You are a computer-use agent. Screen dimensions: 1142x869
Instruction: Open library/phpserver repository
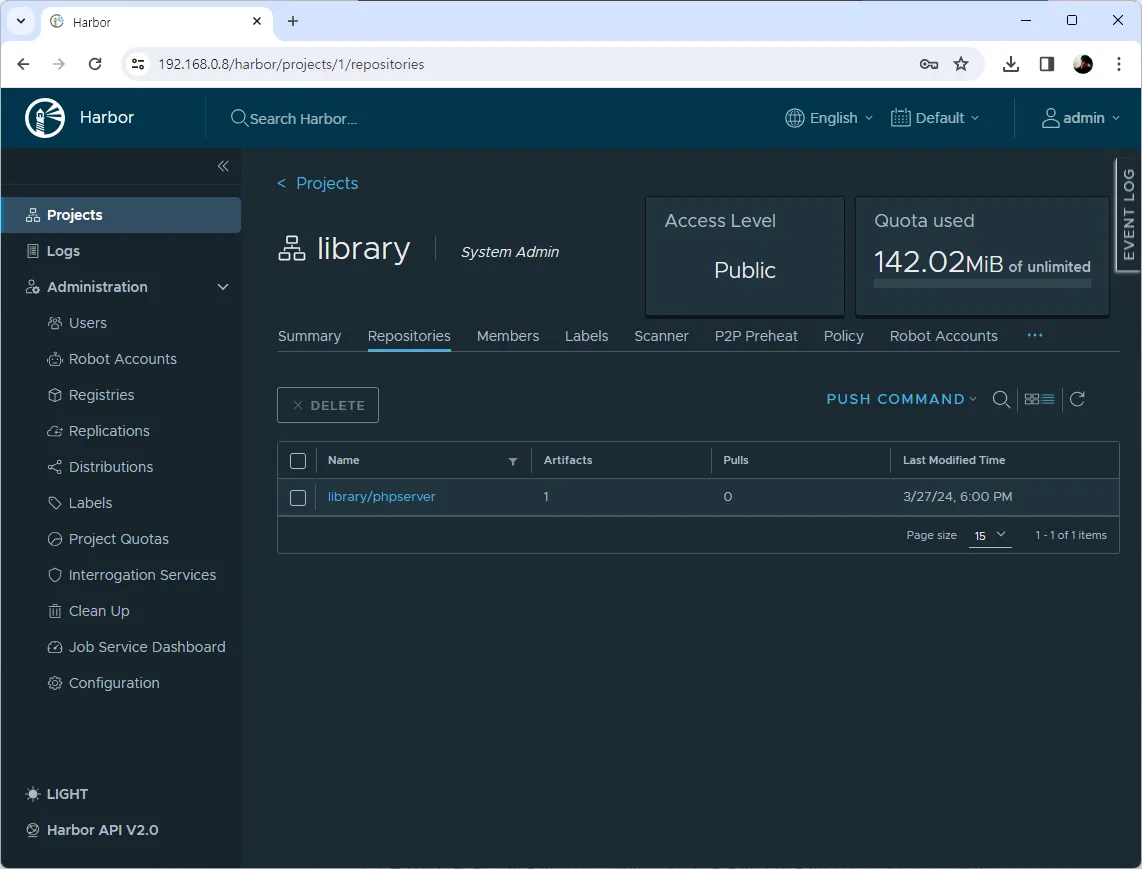pyautogui.click(x=381, y=497)
